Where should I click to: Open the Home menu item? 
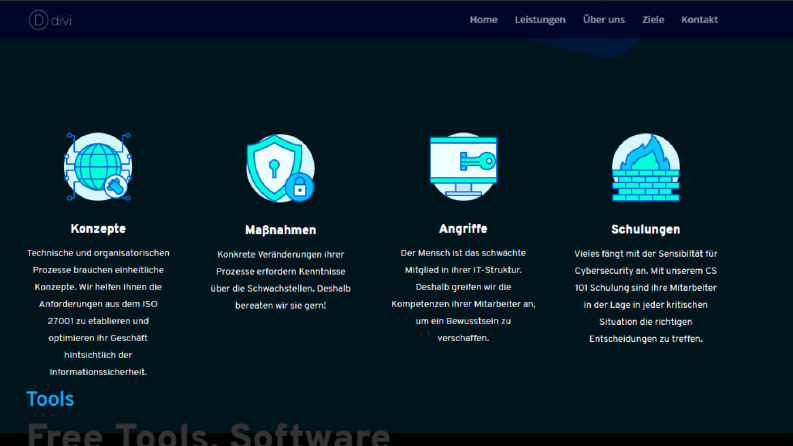pos(483,20)
